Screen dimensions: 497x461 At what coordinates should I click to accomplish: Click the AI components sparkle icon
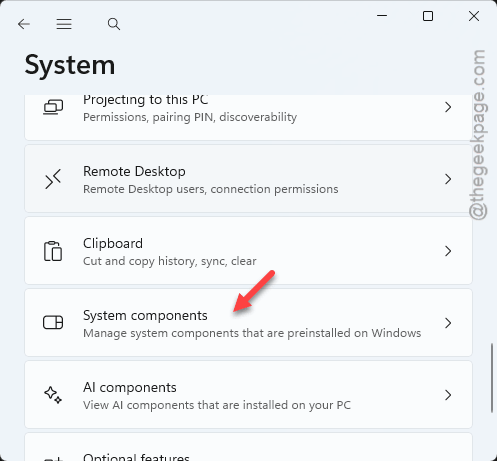coord(53,395)
